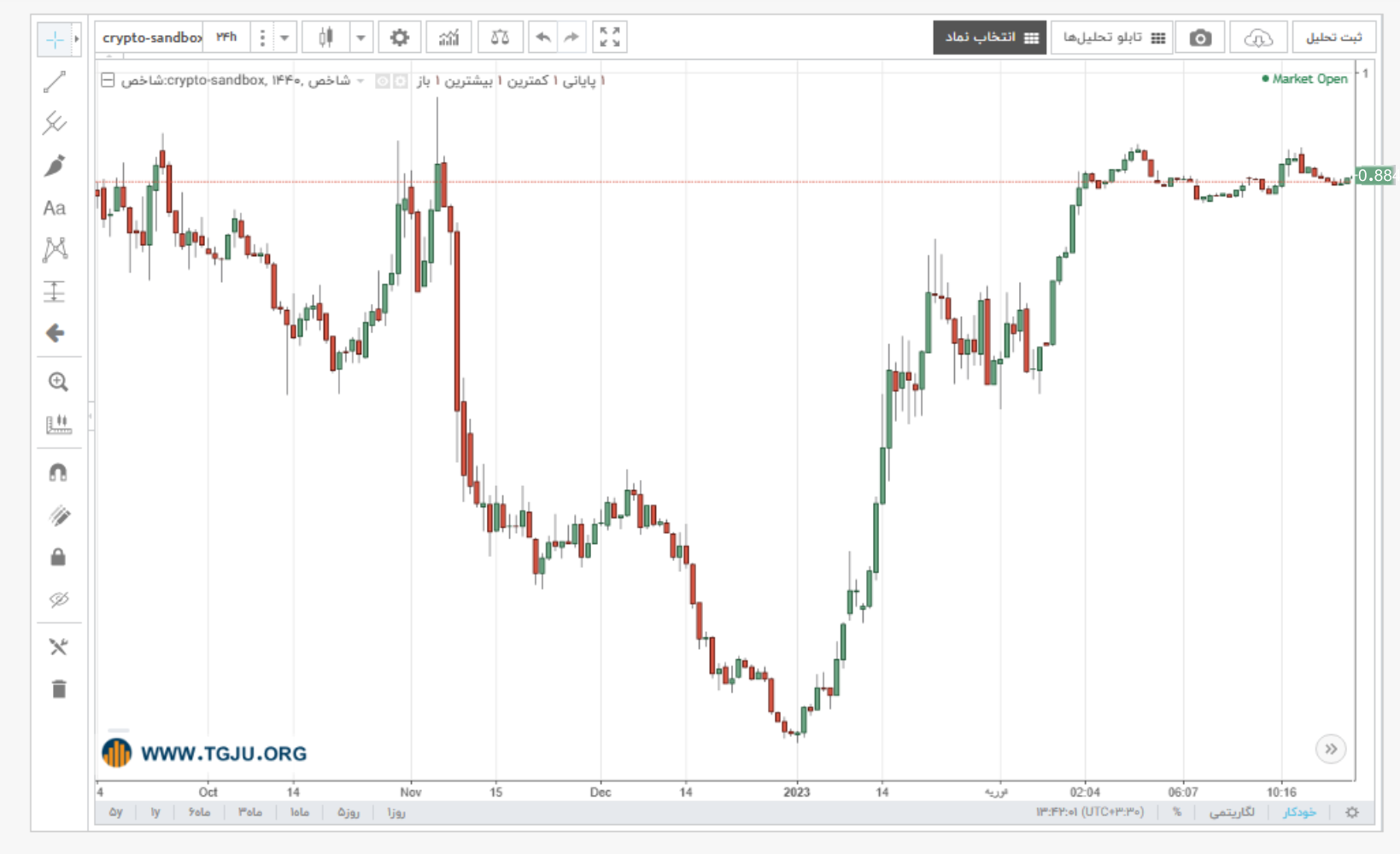Toggle the logarithmic scale option

[x=1232, y=812]
